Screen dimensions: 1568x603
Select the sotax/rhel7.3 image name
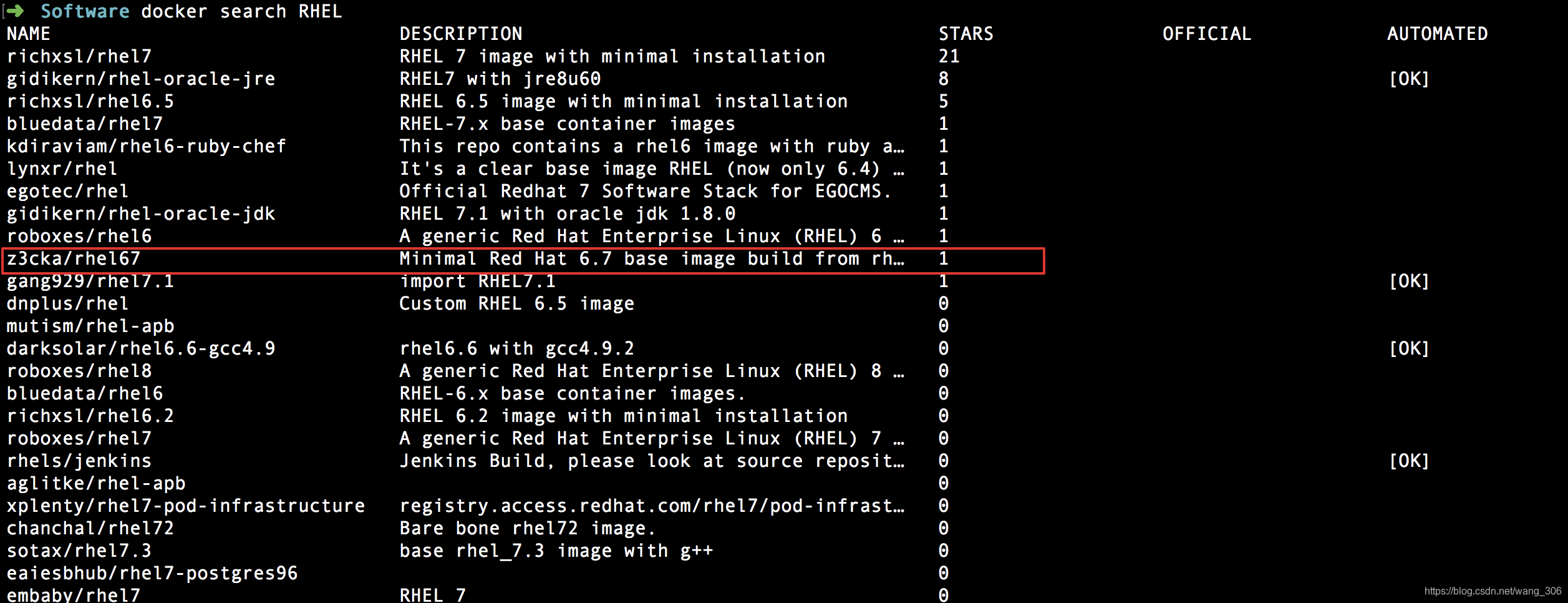(x=79, y=551)
